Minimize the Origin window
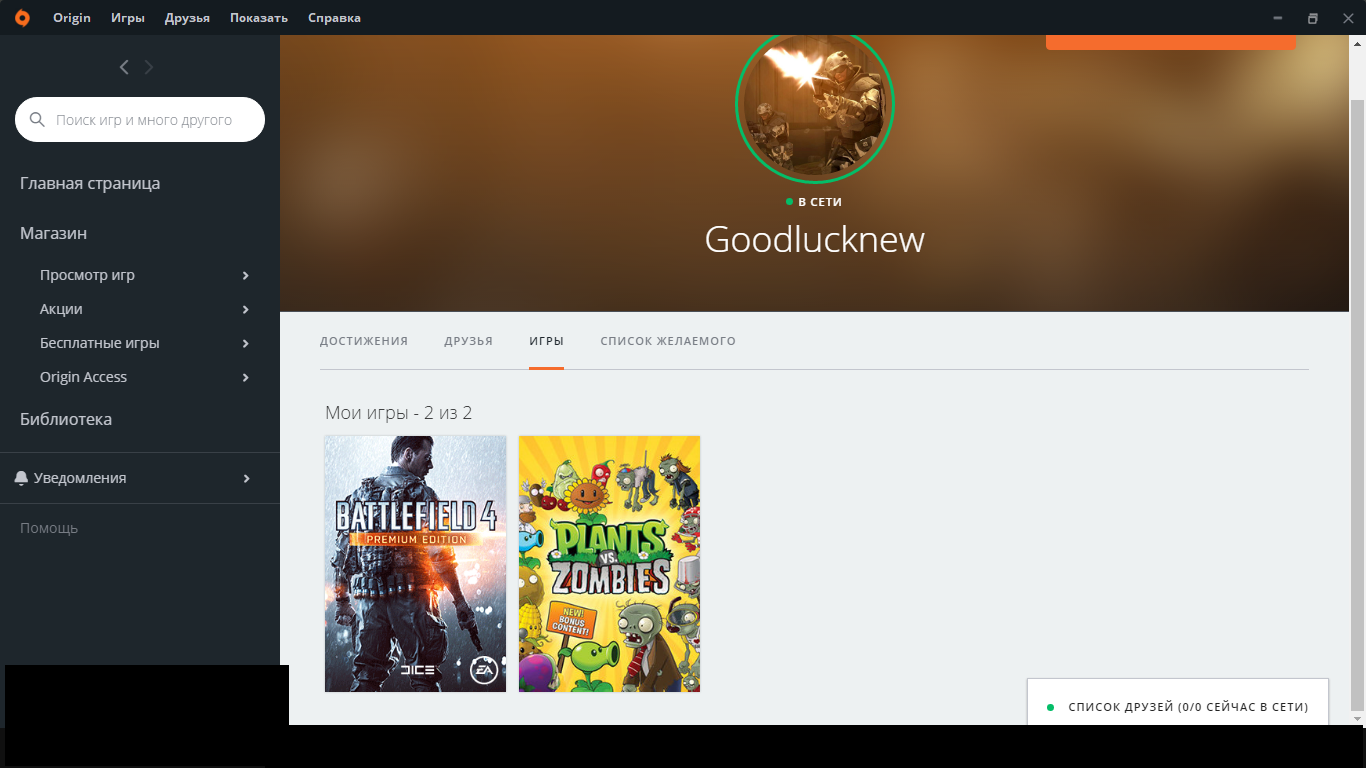Screen dimensions: 1366x768 (1276, 18)
